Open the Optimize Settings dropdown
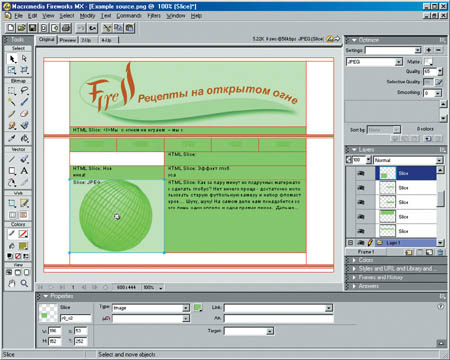The image size is (450, 360). click(x=418, y=50)
